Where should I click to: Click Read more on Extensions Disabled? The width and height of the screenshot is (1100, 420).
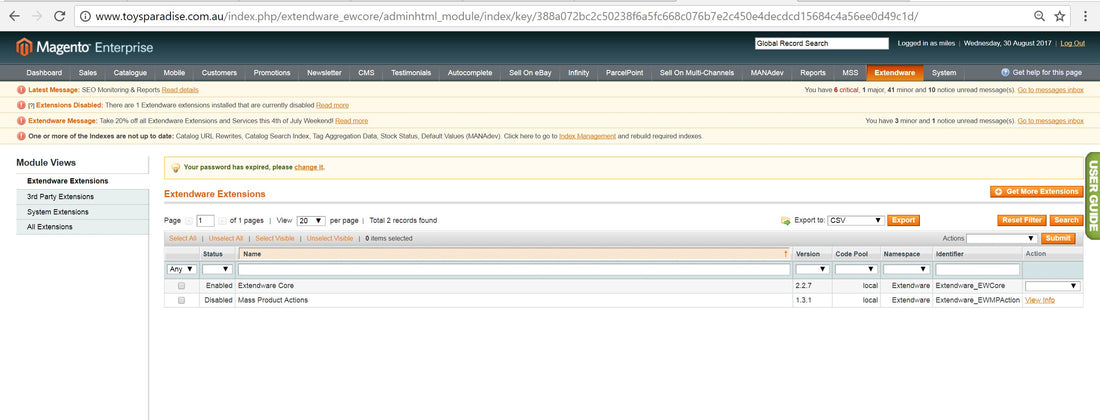tap(332, 105)
